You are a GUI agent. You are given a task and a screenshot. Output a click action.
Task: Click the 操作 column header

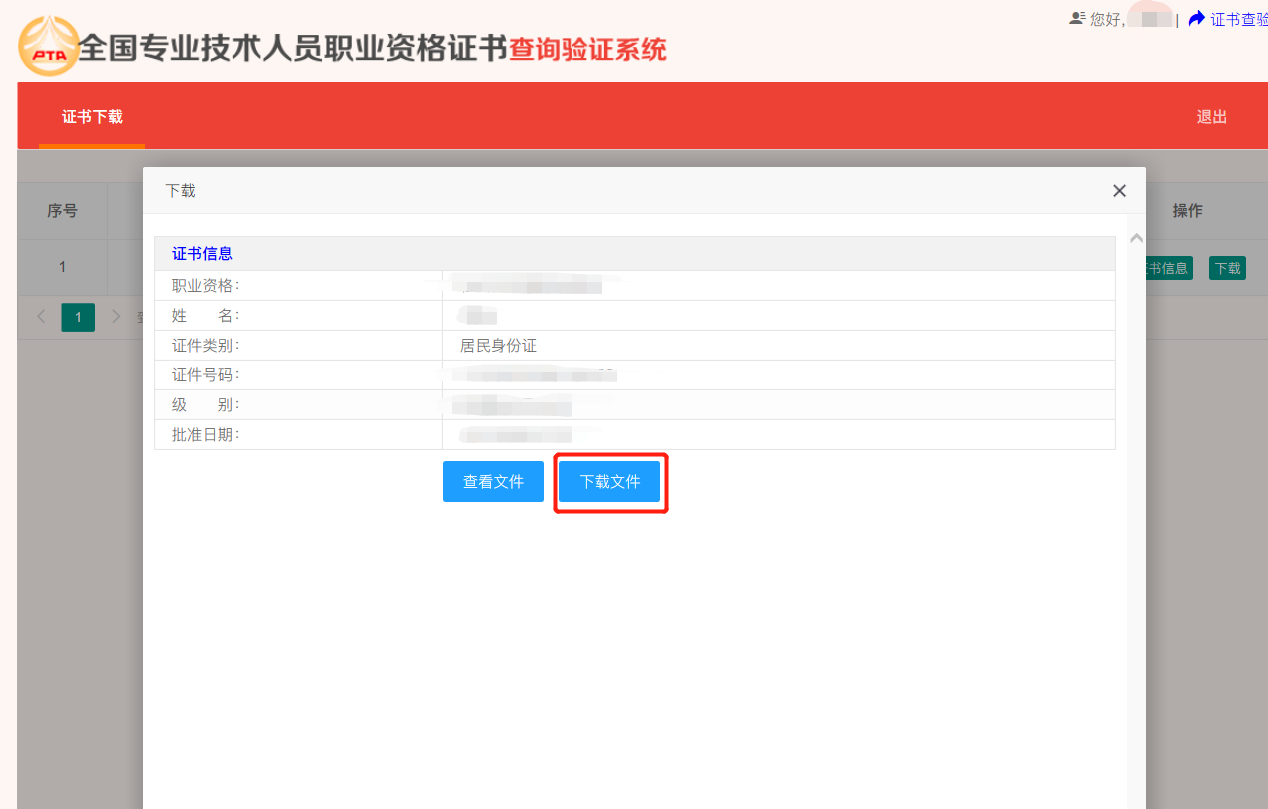tap(1187, 211)
